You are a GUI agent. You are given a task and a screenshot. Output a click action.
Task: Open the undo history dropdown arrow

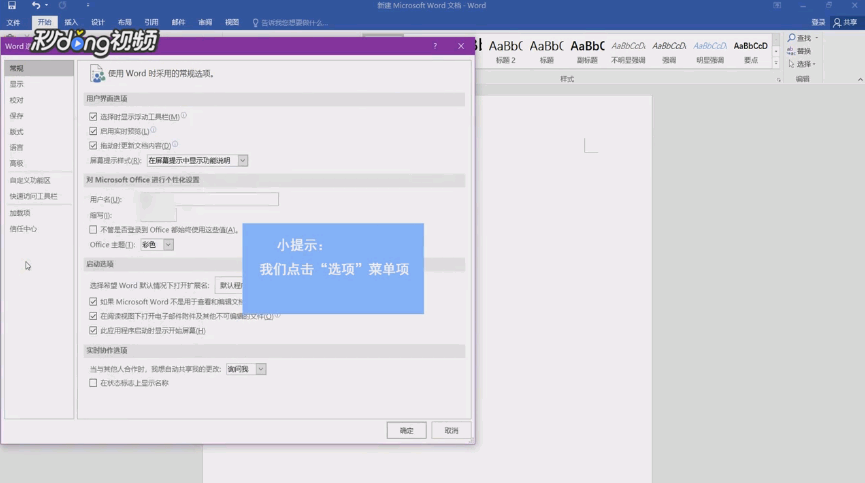(x=46, y=6)
